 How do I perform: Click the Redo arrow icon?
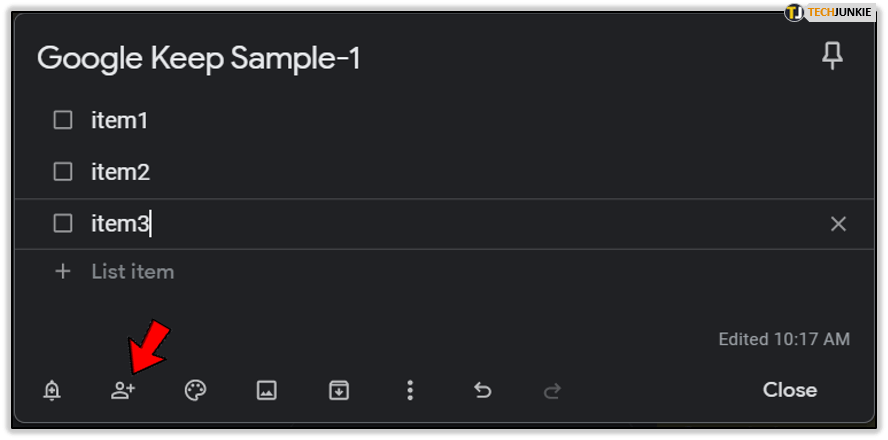tap(552, 390)
